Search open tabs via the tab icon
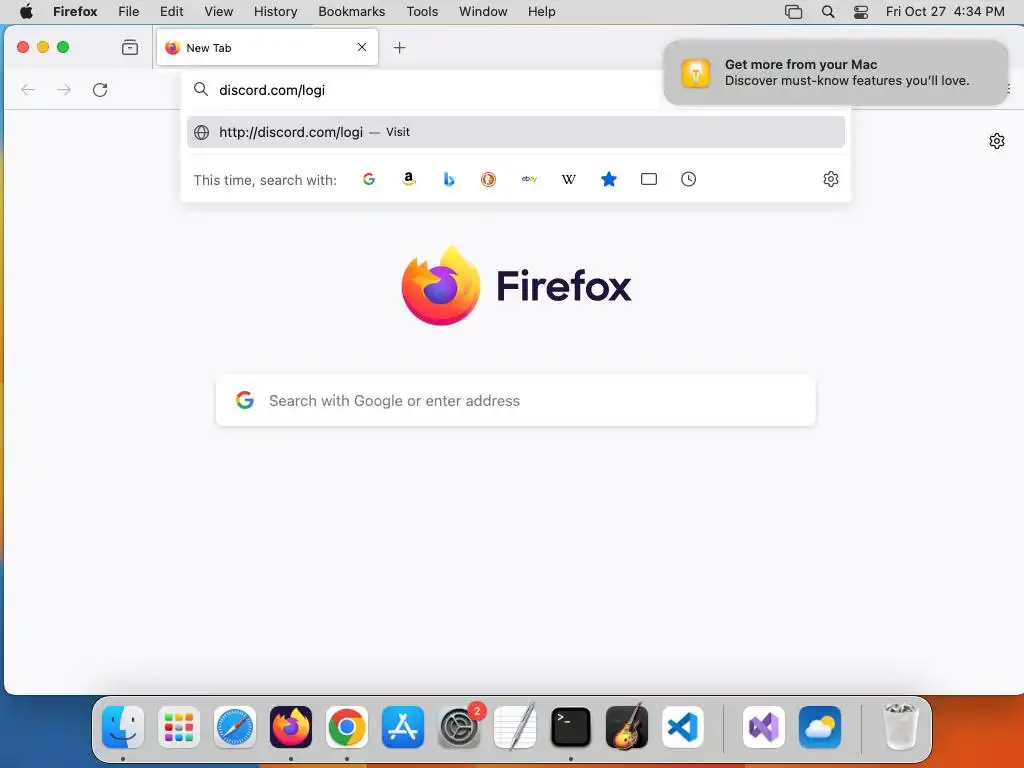 point(648,179)
